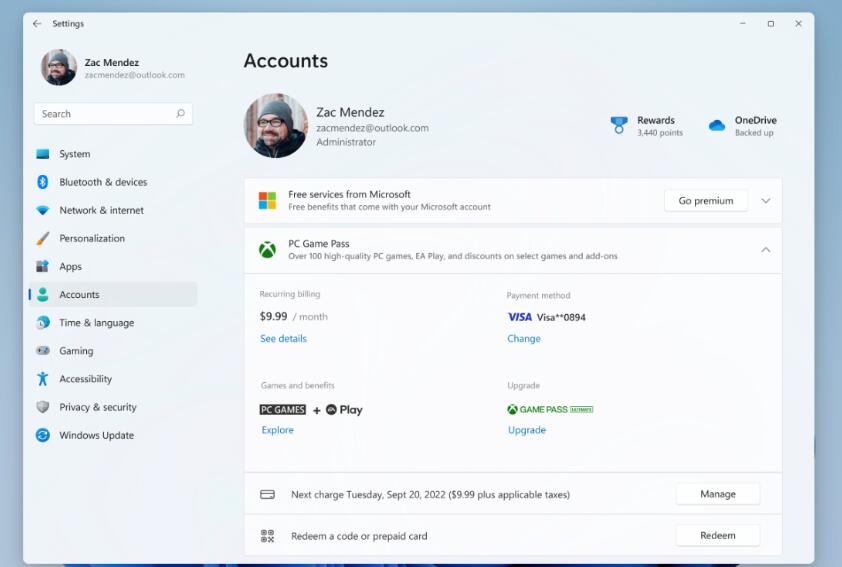Viewport: 842px width, 567px height.
Task: Select Personalization in sidebar
Action: [x=92, y=238]
